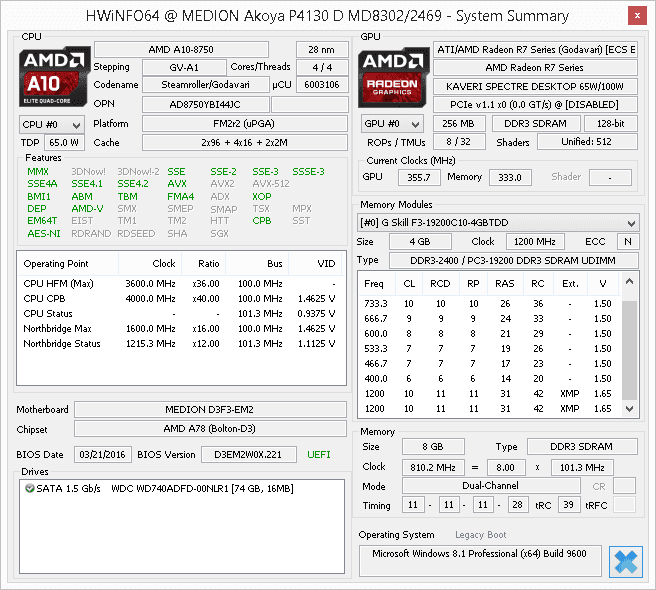Click the greyed Legacy Boot label
Image resolution: width=656 pixels, height=590 pixels.
tap(481, 535)
